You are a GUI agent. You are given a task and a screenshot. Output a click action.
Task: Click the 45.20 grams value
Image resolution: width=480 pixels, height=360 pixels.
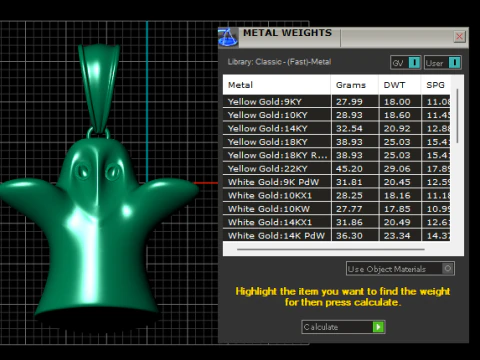click(x=349, y=169)
